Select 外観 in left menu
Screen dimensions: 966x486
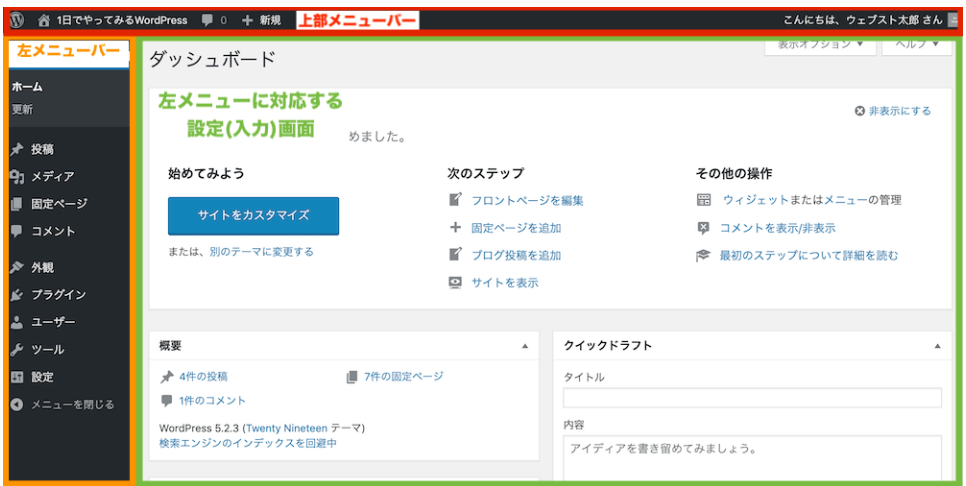42,268
